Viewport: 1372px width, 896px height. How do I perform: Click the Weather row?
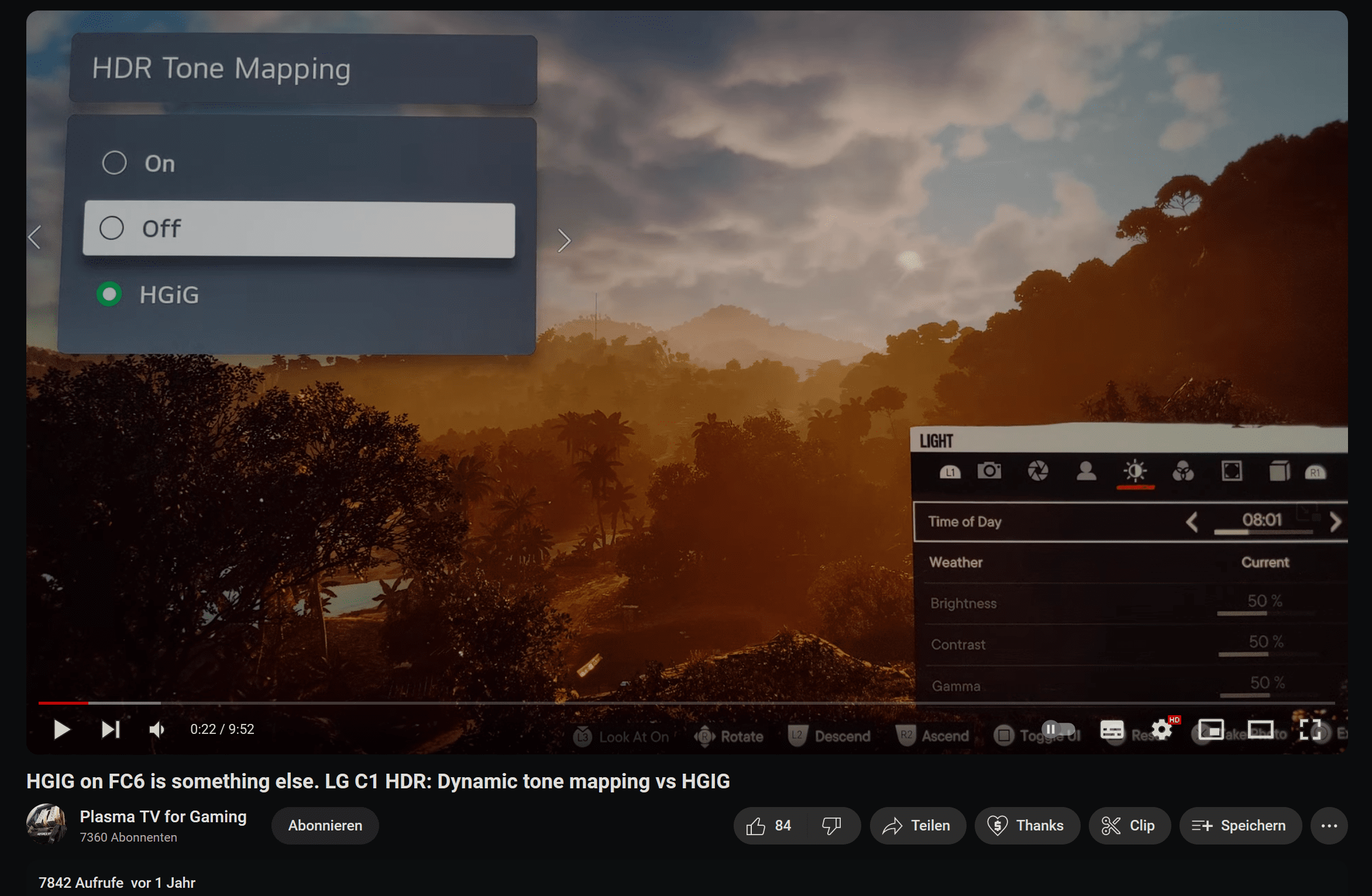(1132, 562)
